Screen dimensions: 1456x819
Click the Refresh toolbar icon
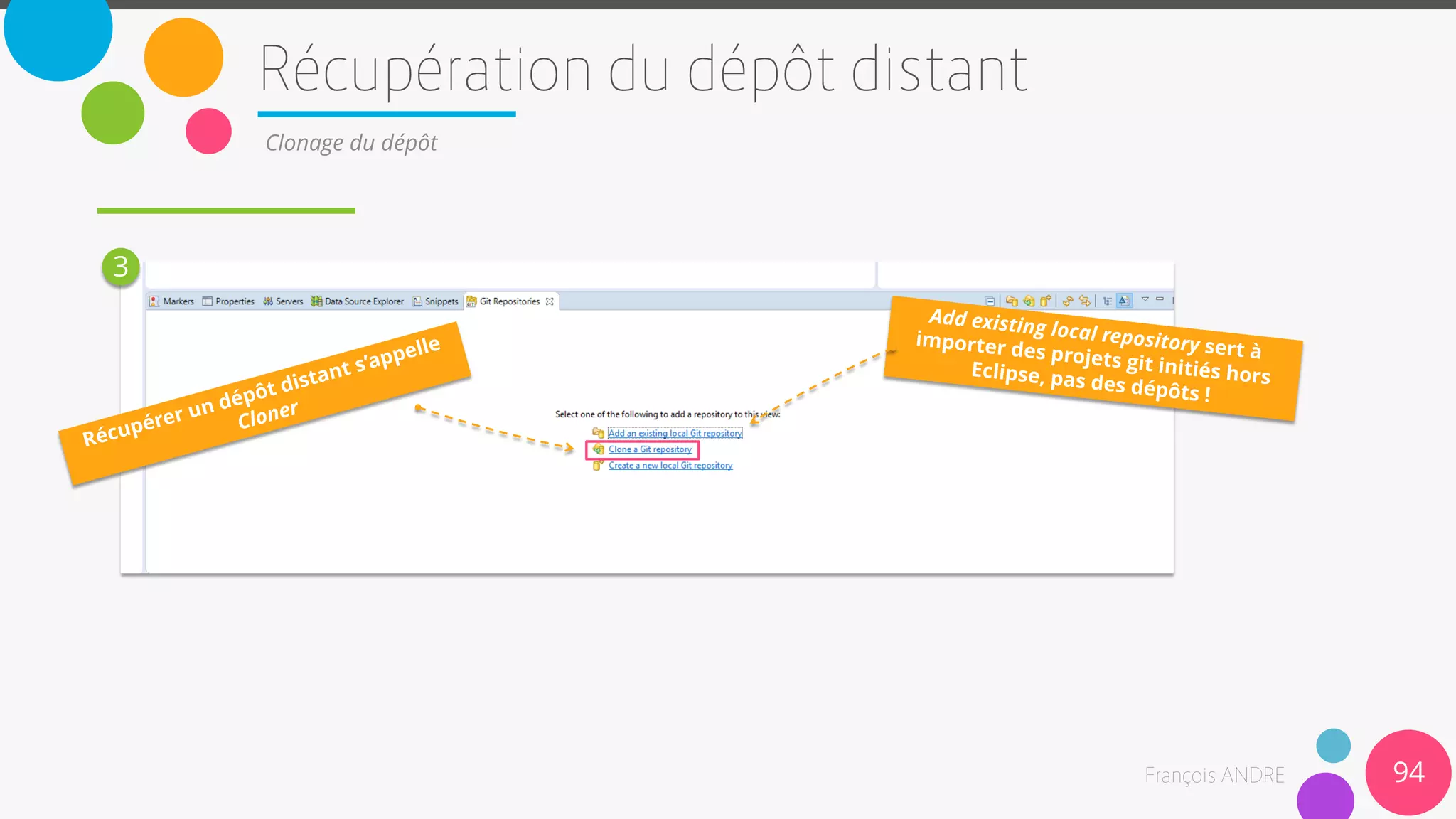point(1068,301)
